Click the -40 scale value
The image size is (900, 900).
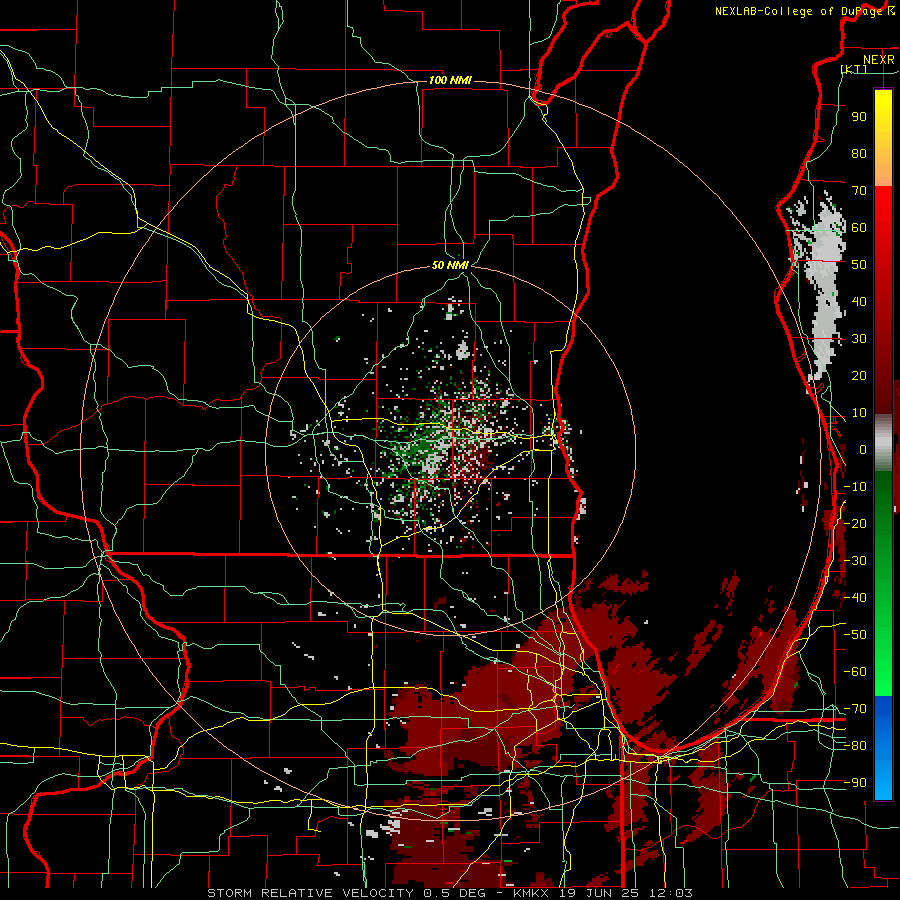click(855, 598)
